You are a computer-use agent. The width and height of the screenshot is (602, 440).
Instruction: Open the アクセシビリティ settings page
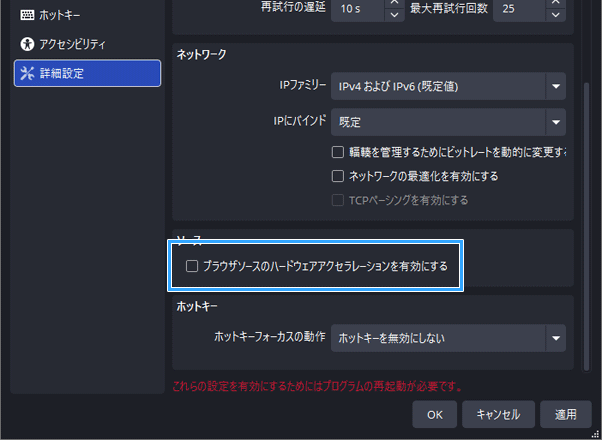point(88,44)
